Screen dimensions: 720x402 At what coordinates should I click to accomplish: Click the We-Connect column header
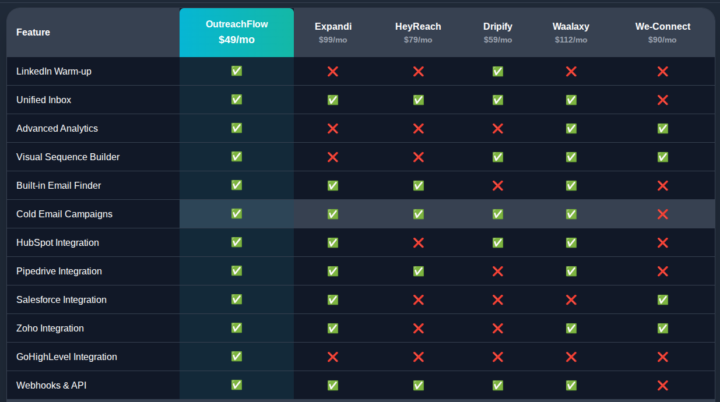click(x=663, y=32)
